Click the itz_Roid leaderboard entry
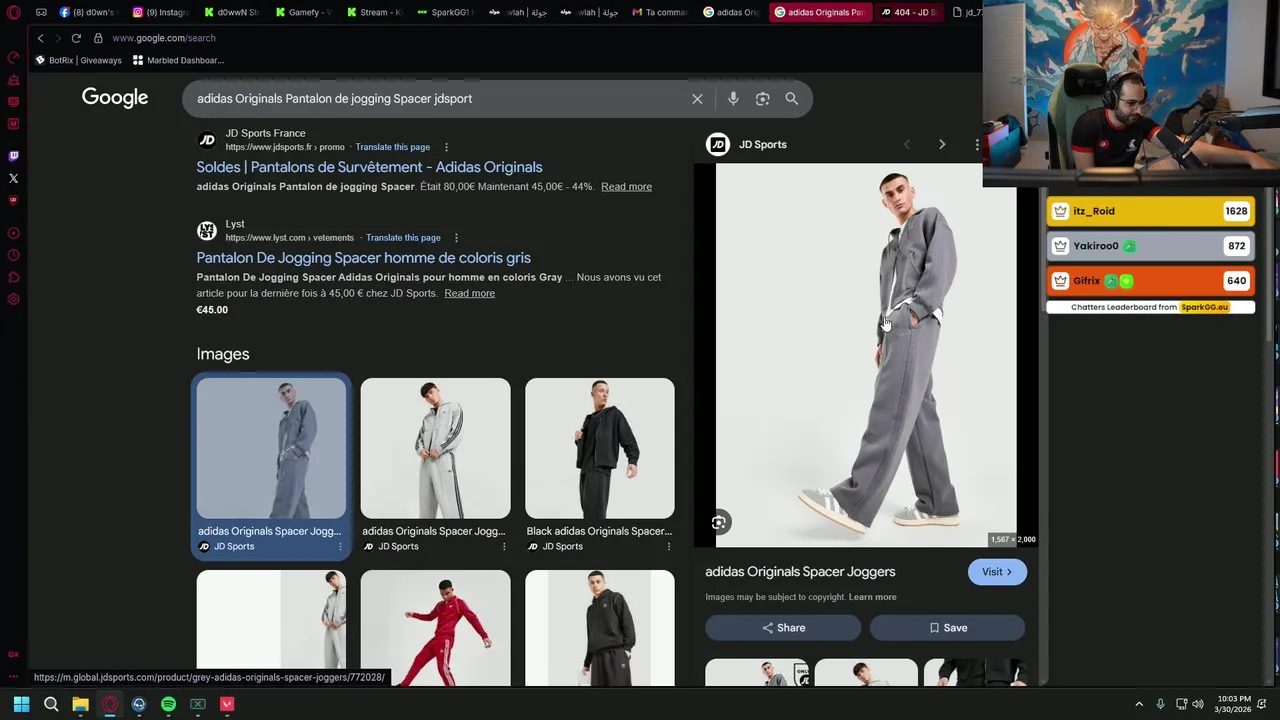 (x=1150, y=211)
